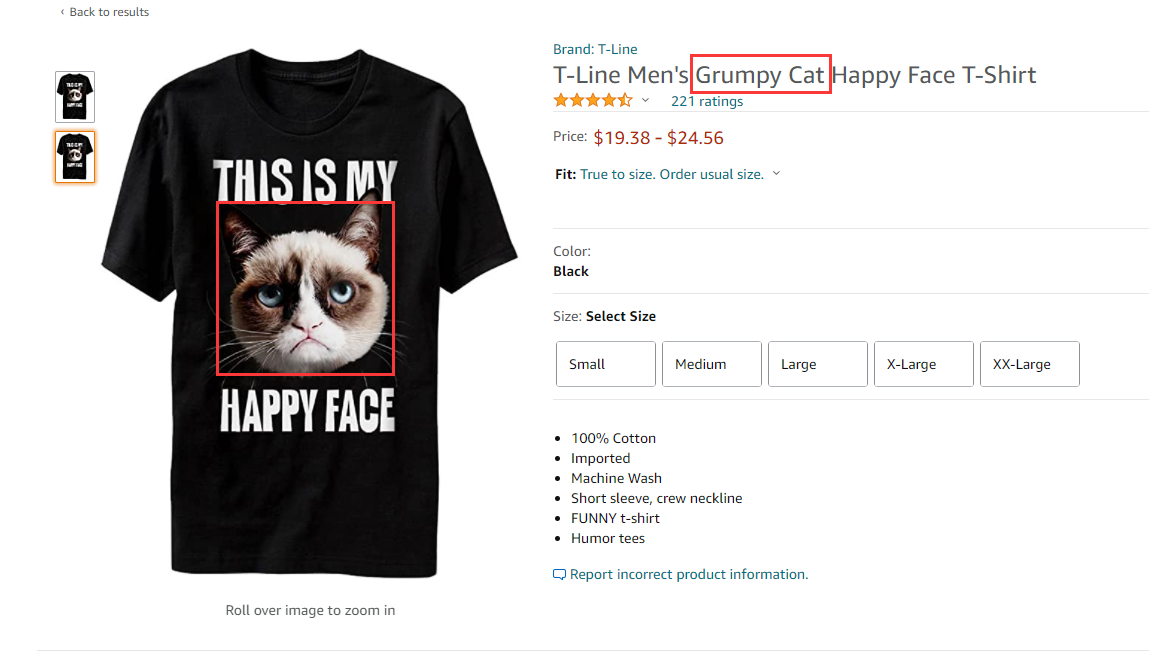Click the highlighted second thumbnail
Screen dimensions: 1149x659
74,156
